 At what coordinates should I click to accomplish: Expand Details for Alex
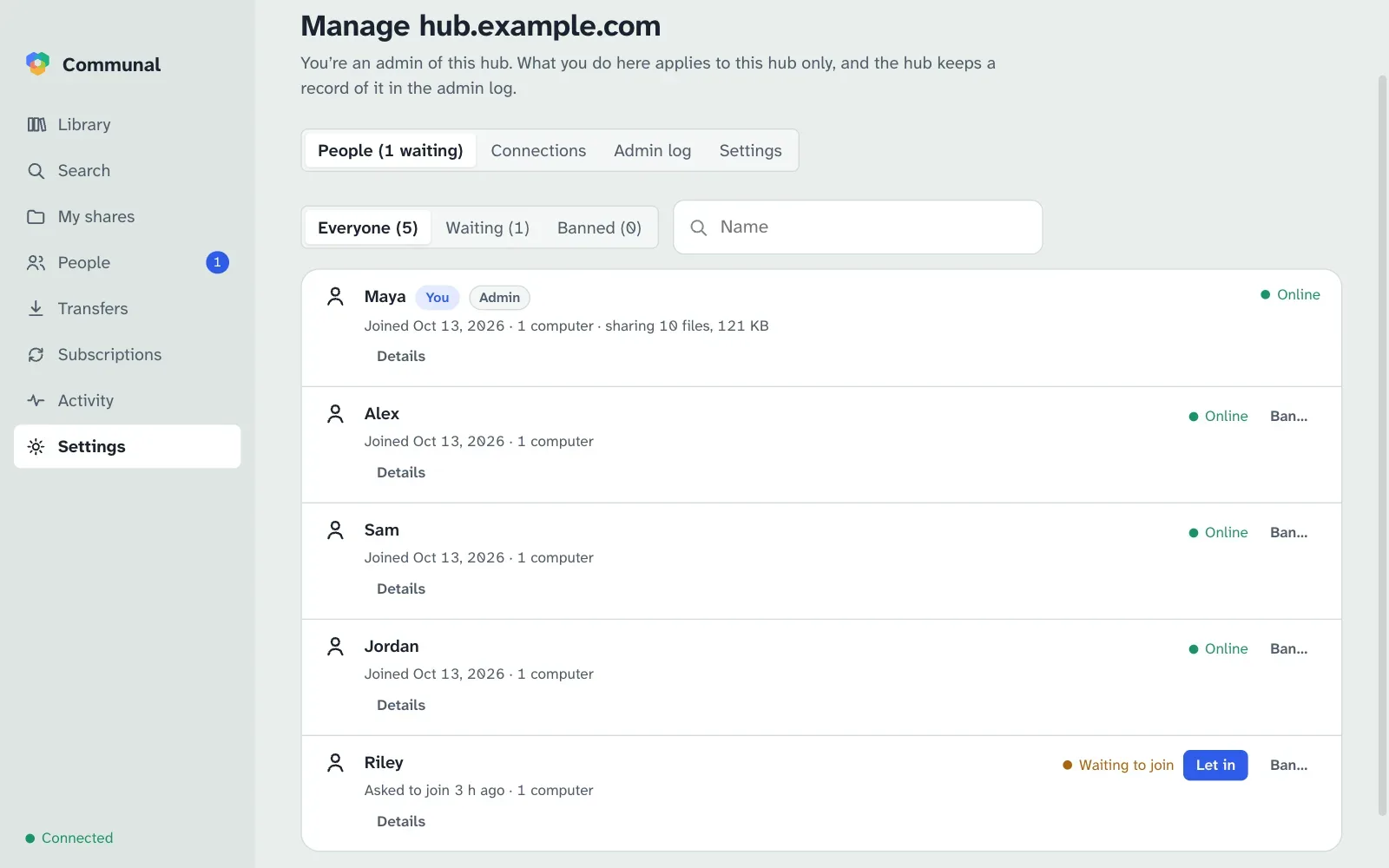point(401,472)
